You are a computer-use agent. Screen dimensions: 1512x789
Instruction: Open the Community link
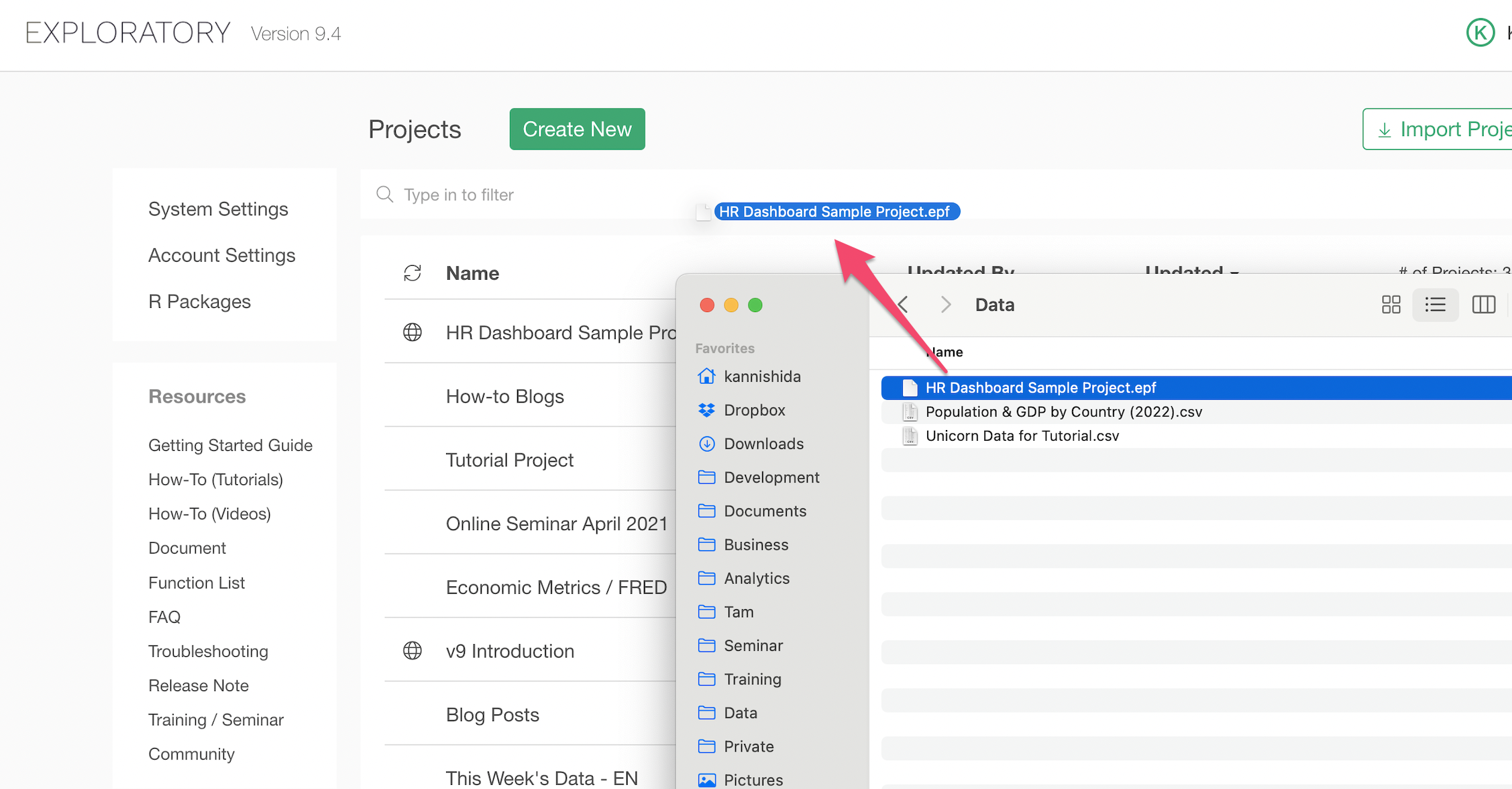click(x=191, y=753)
